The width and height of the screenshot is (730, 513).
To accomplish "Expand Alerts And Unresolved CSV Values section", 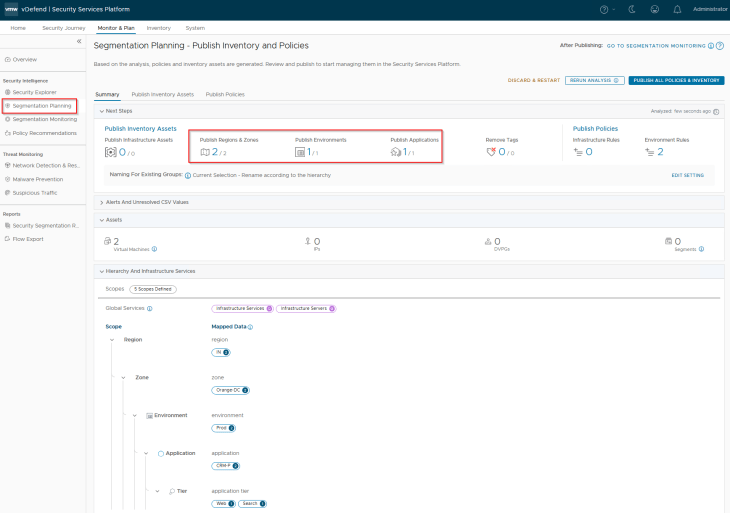I will [100, 202].
